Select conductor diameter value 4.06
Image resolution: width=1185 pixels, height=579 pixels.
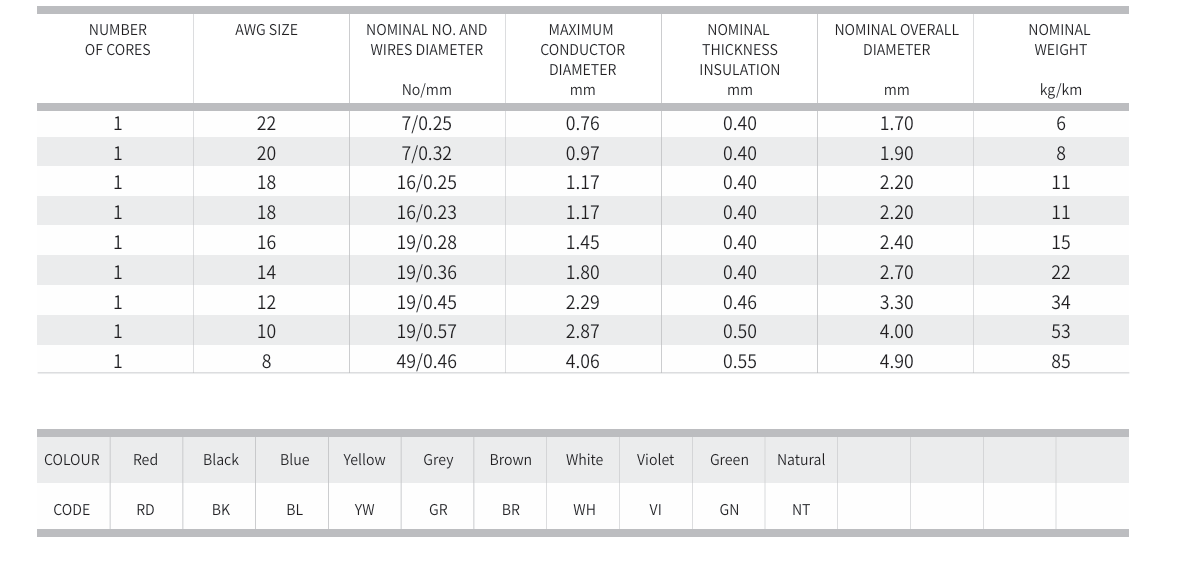coord(582,362)
